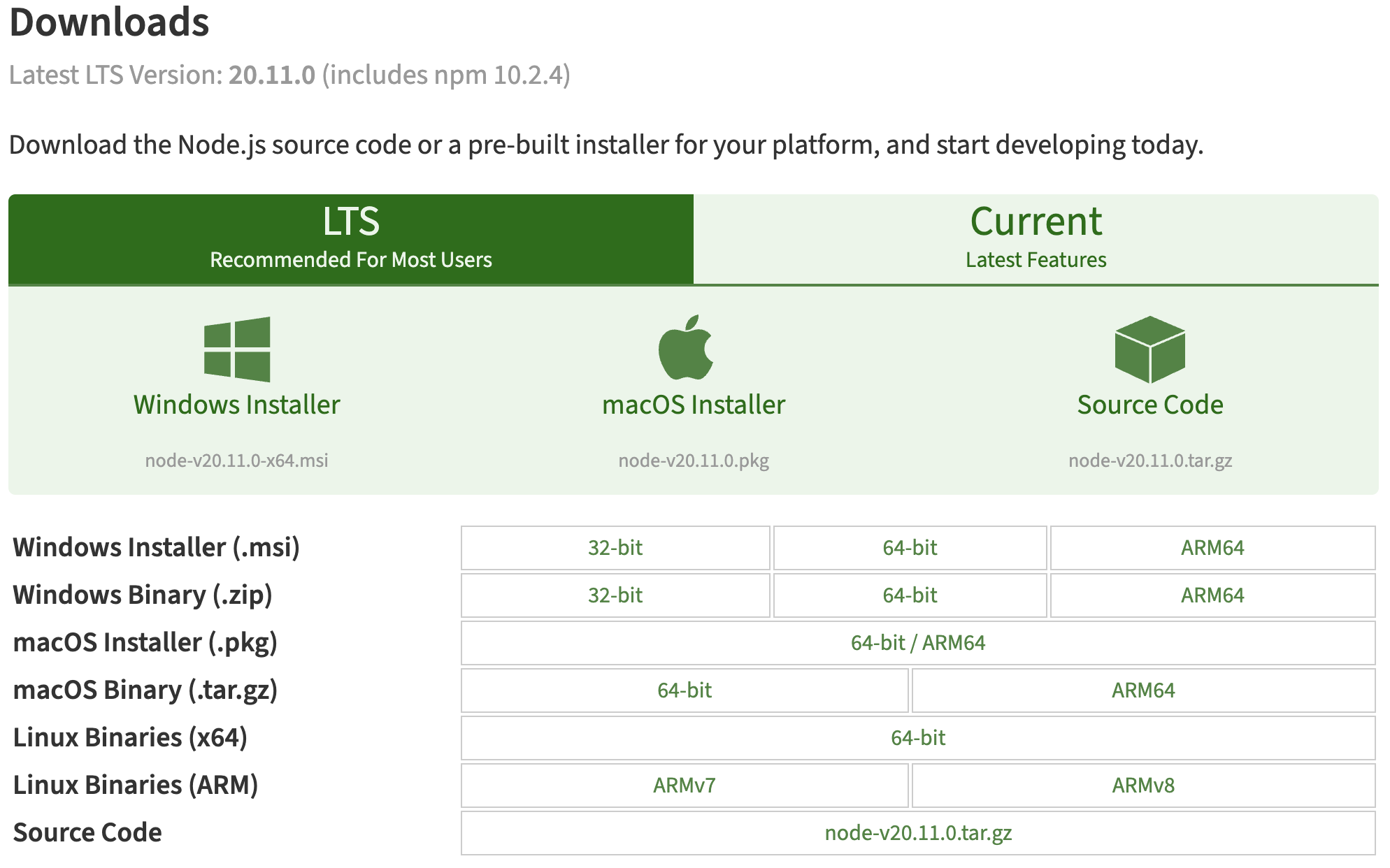Switch to the Current Latest Features tab
Viewport: 1390px width, 868px height.
[1036, 239]
